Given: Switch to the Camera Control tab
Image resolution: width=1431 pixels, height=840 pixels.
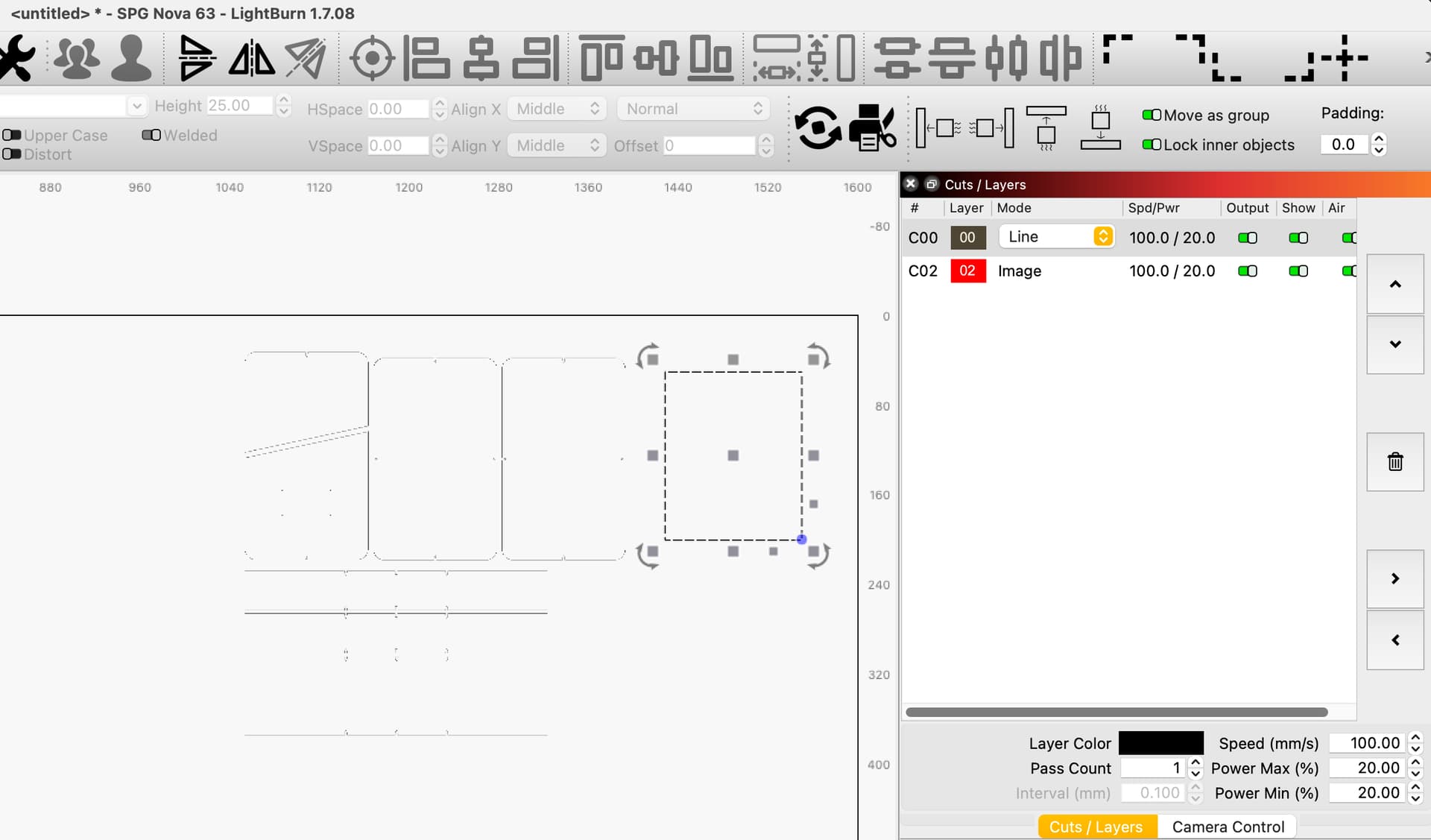Looking at the screenshot, I should click(1228, 827).
